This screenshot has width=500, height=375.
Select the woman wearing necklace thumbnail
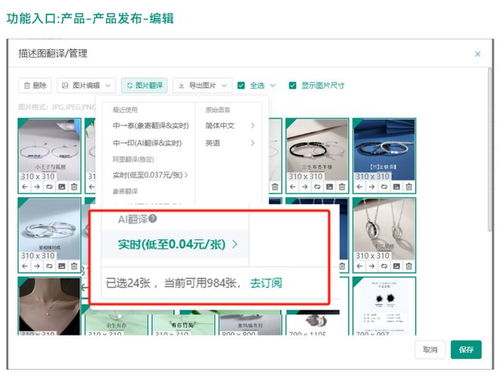pos(49,306)
